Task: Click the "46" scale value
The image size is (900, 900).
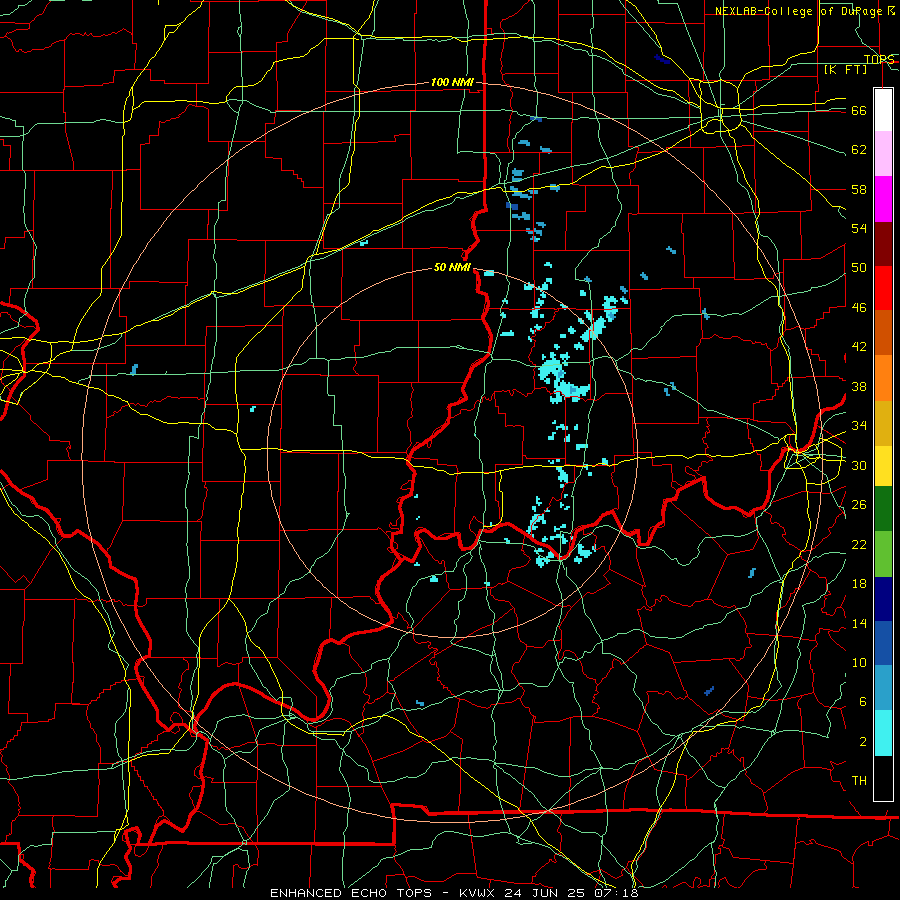Action: click(x=859, y=308)
